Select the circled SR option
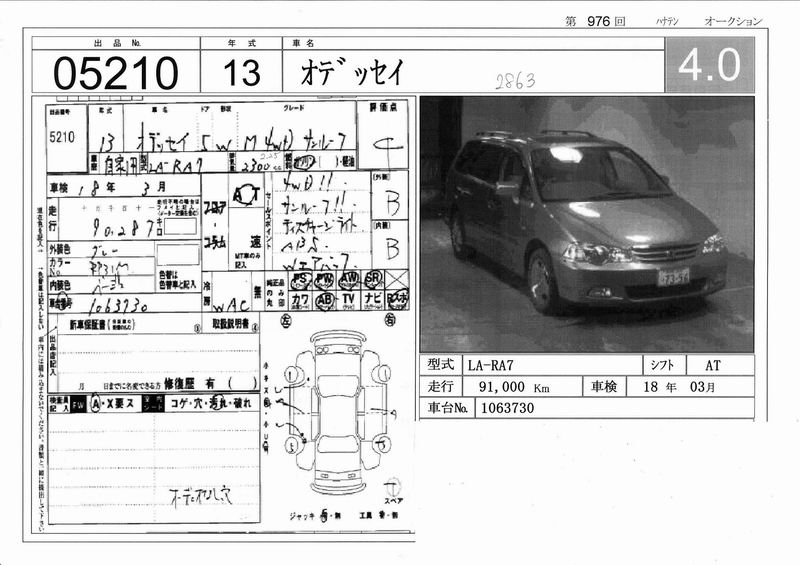The height and width of the screenshot is (565, 800). click(x=373, y=279)
